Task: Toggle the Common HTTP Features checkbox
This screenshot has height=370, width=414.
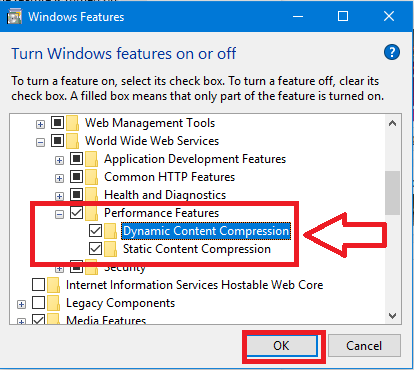Action: tap(76, 176)
